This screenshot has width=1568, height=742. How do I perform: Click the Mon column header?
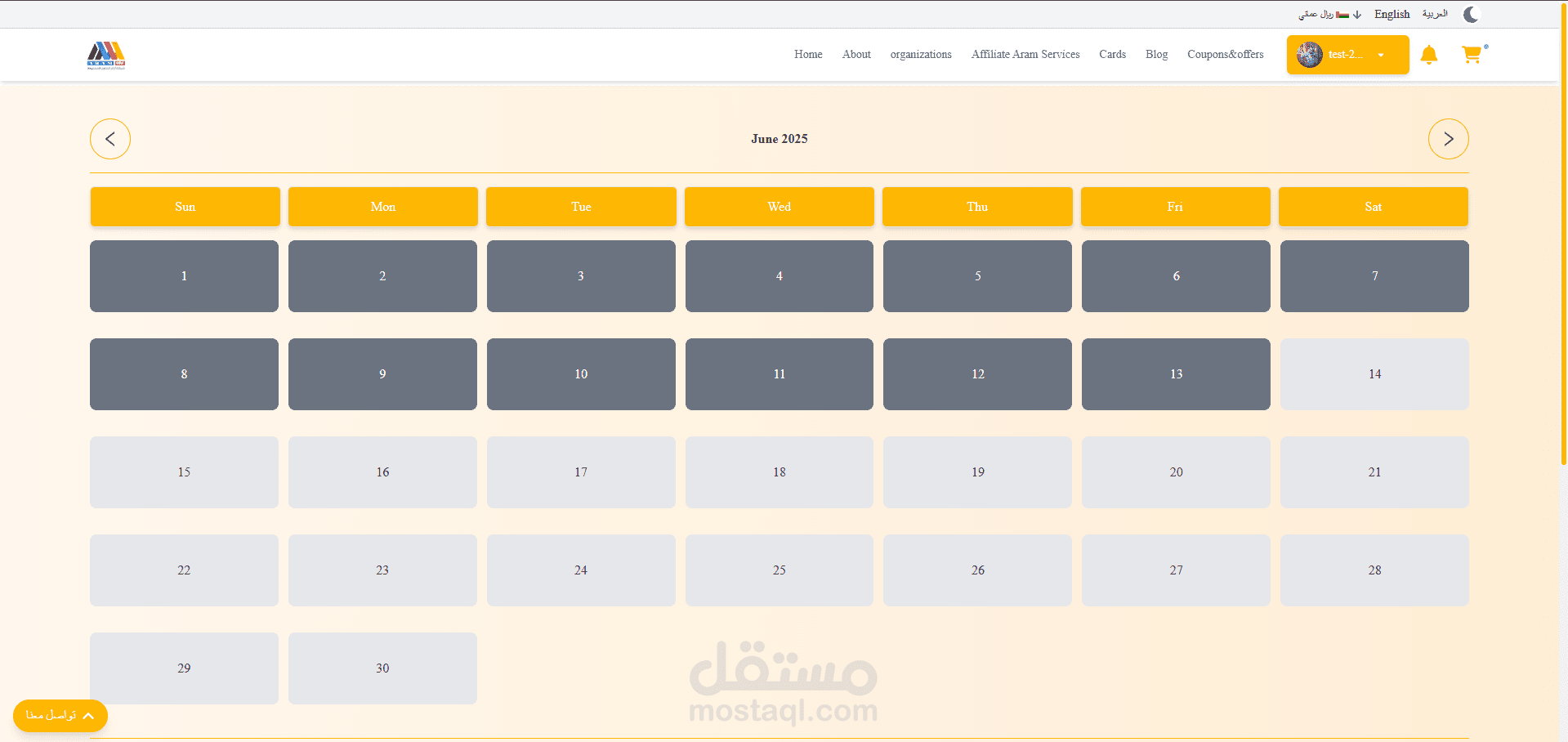[383, 207]
